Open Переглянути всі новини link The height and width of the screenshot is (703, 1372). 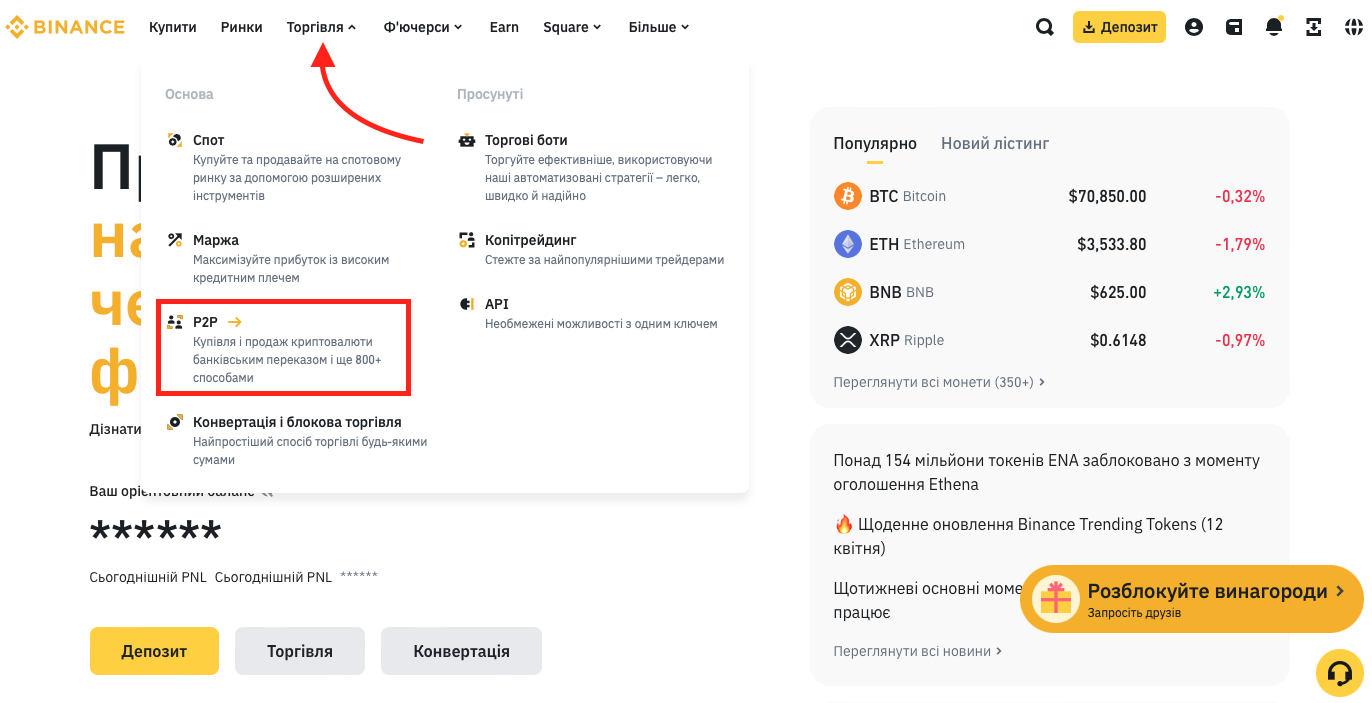[x=918, y=651]
